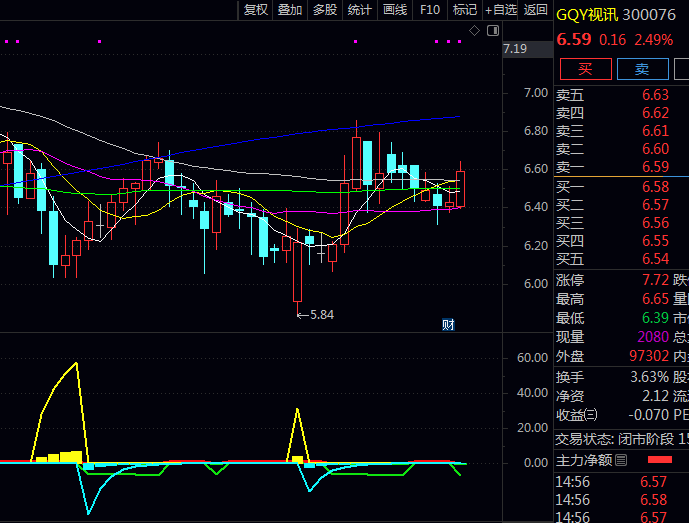Open the 复权 adjustment menu
The image size is (689, 523).
pos(255,10)
